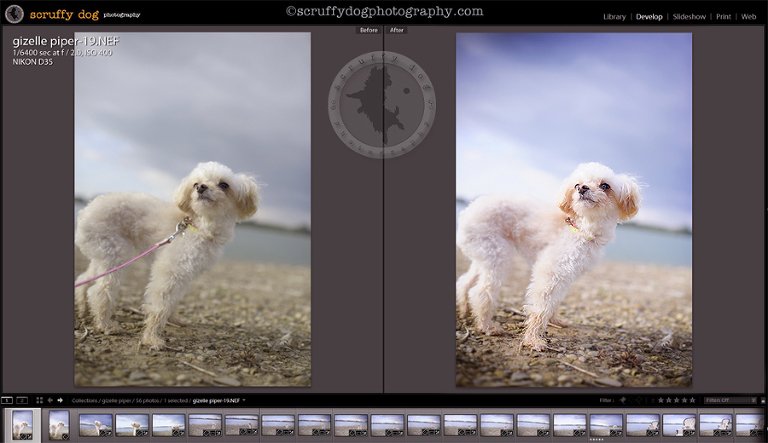
Task: Set five-star rating filter
Action: (x=692, y=400)
